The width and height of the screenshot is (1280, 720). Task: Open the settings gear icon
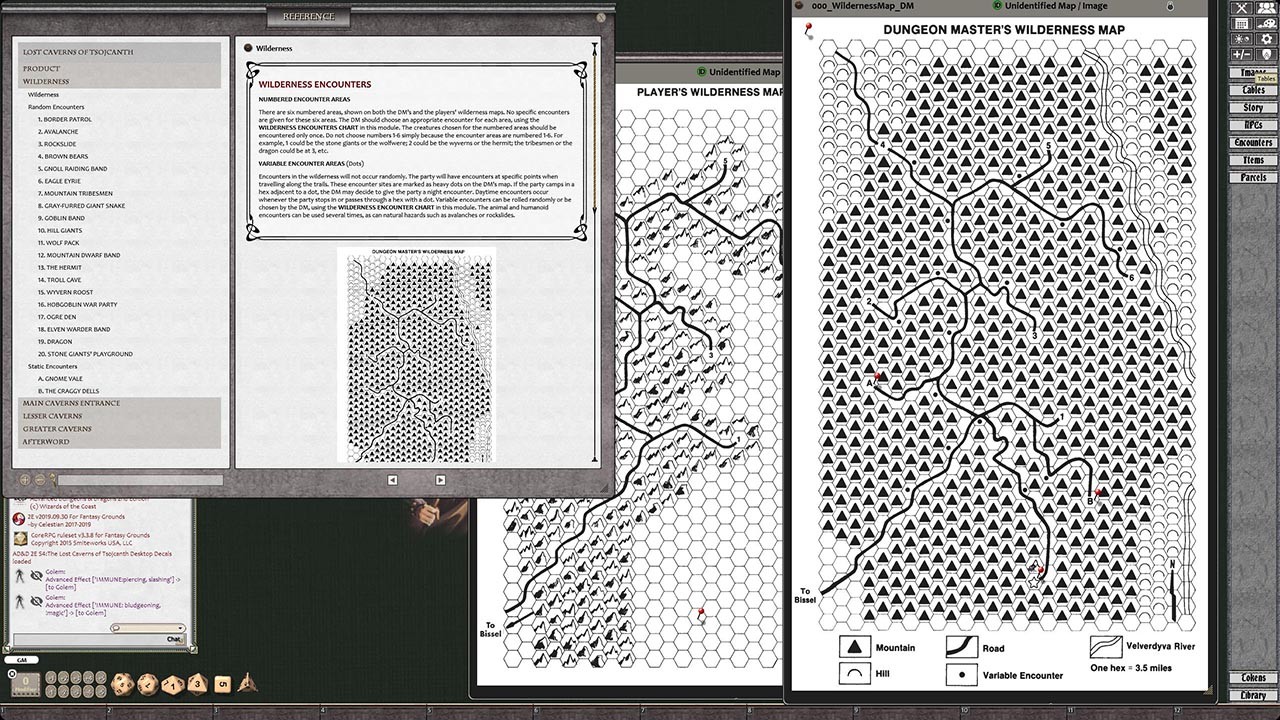pos(1268,38)
